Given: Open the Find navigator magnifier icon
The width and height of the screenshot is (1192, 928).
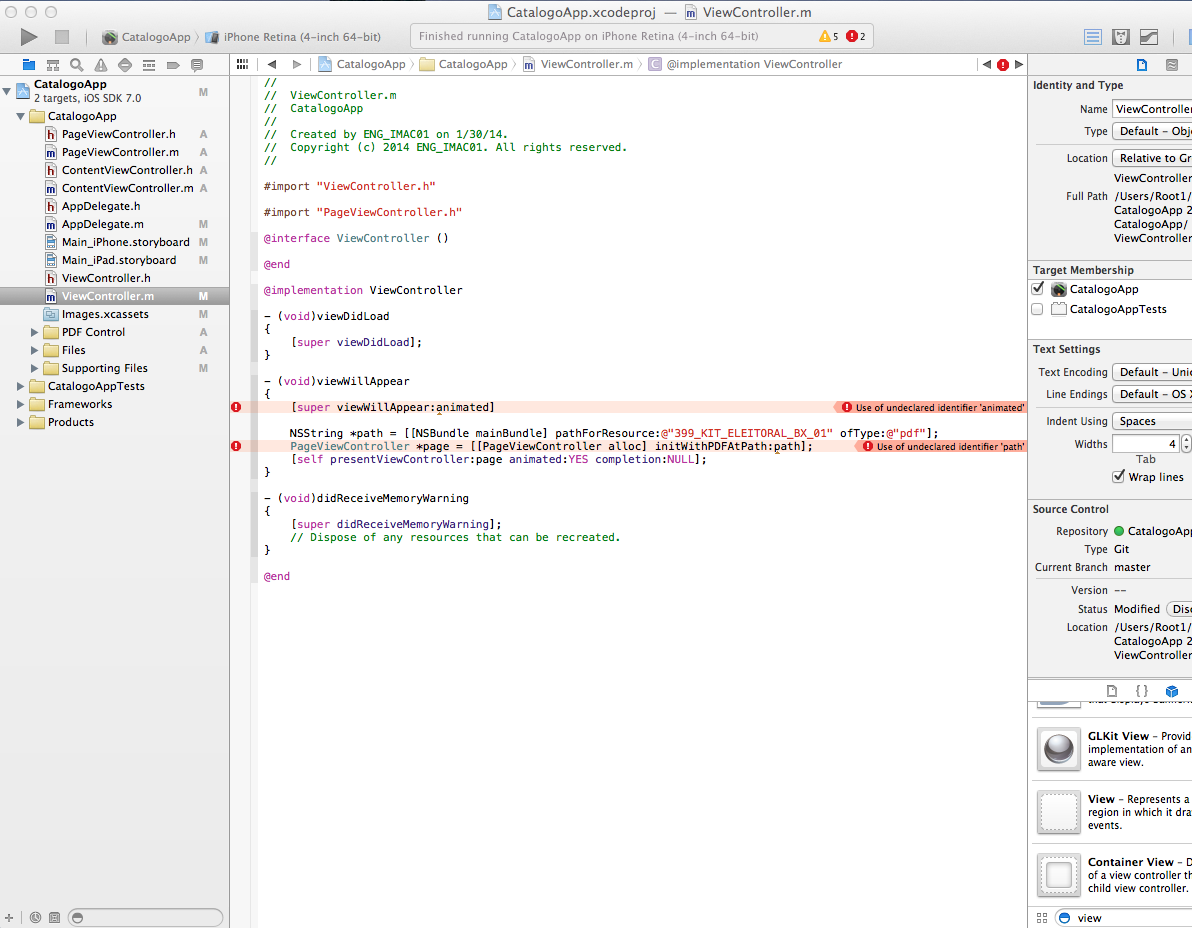Looking at the screenshot, I should tap(76, 65).
